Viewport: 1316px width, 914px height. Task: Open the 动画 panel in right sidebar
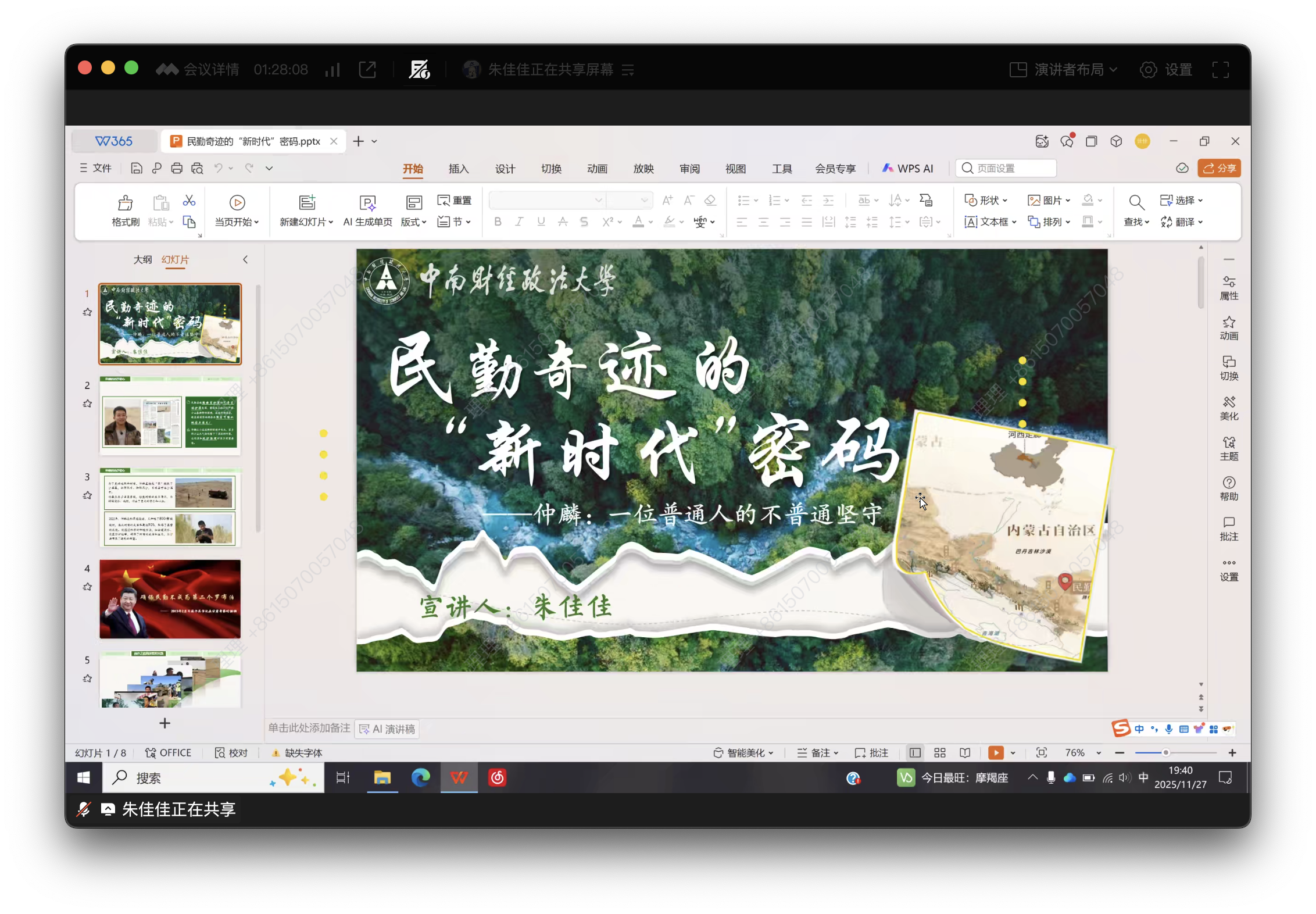coord(1228,328)
